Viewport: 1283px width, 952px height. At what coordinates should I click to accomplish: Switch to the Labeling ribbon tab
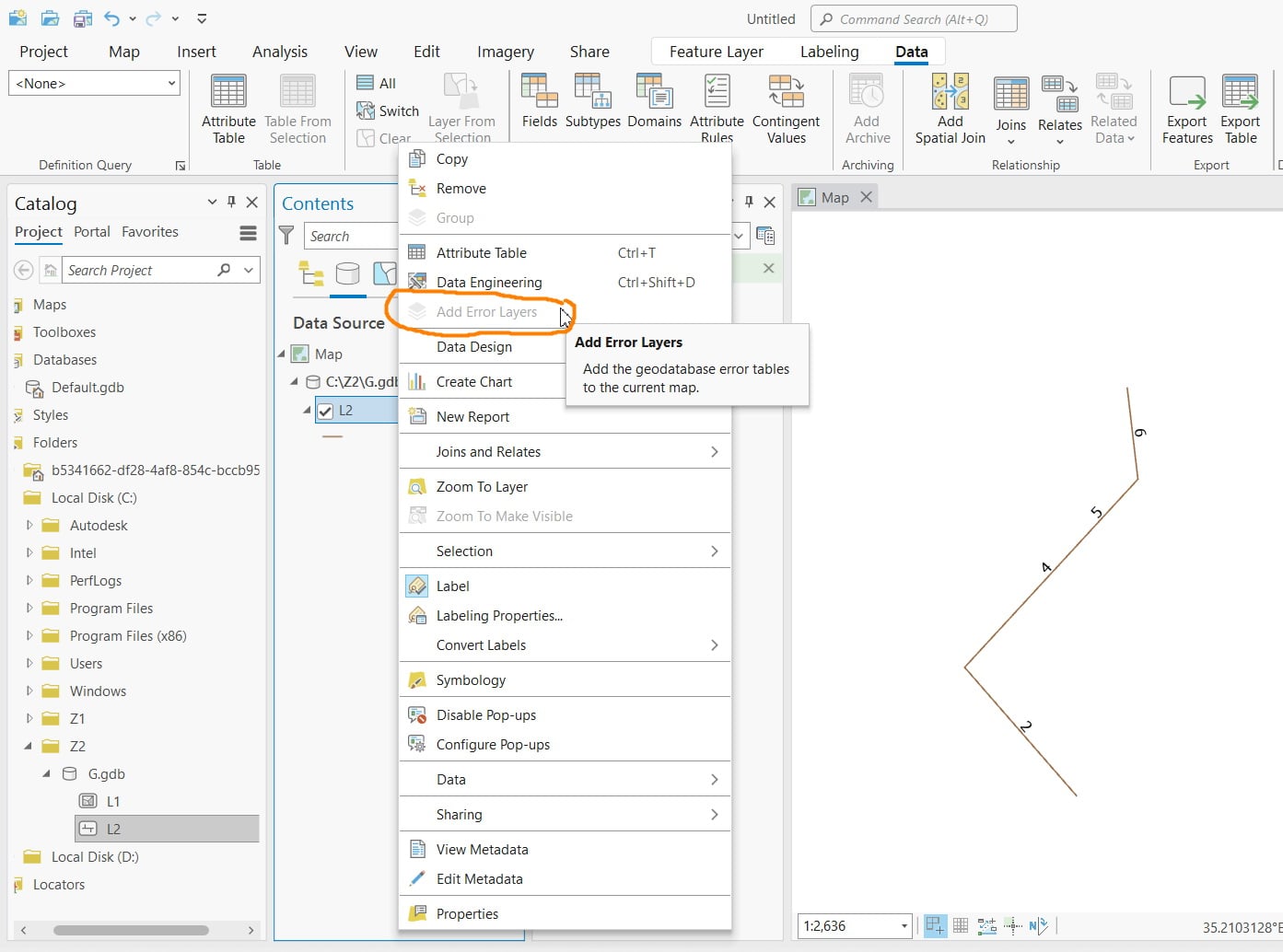pos(829,52)
